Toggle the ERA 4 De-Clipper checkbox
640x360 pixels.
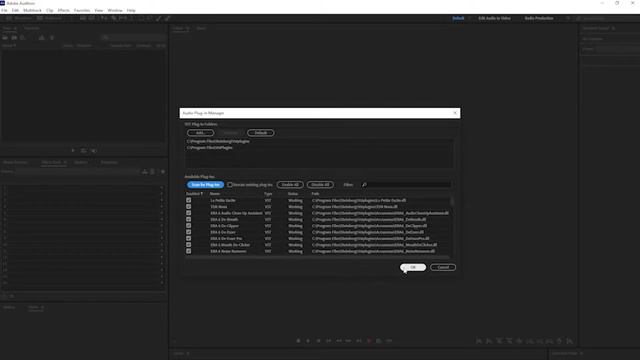point(189,226)
